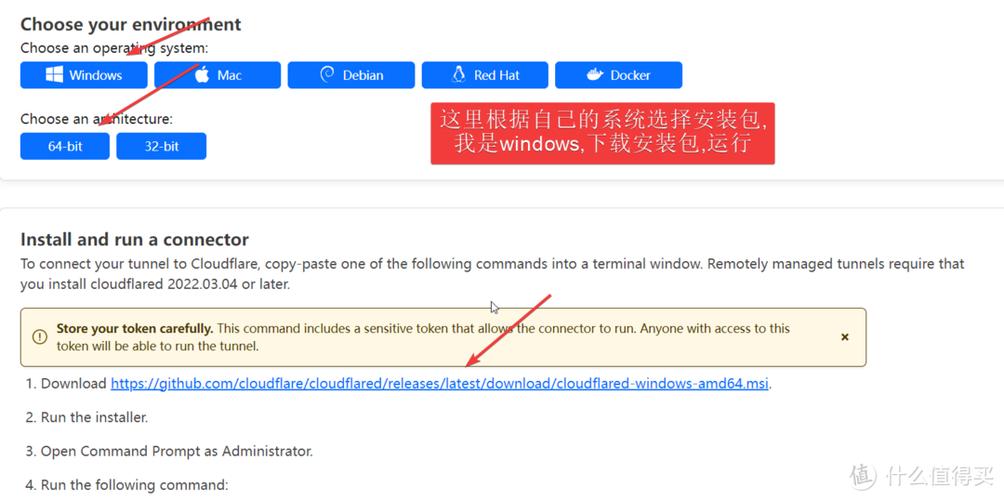Click the Debian swirl icon
Screen dimensions: 1004x500
[327, 75]
